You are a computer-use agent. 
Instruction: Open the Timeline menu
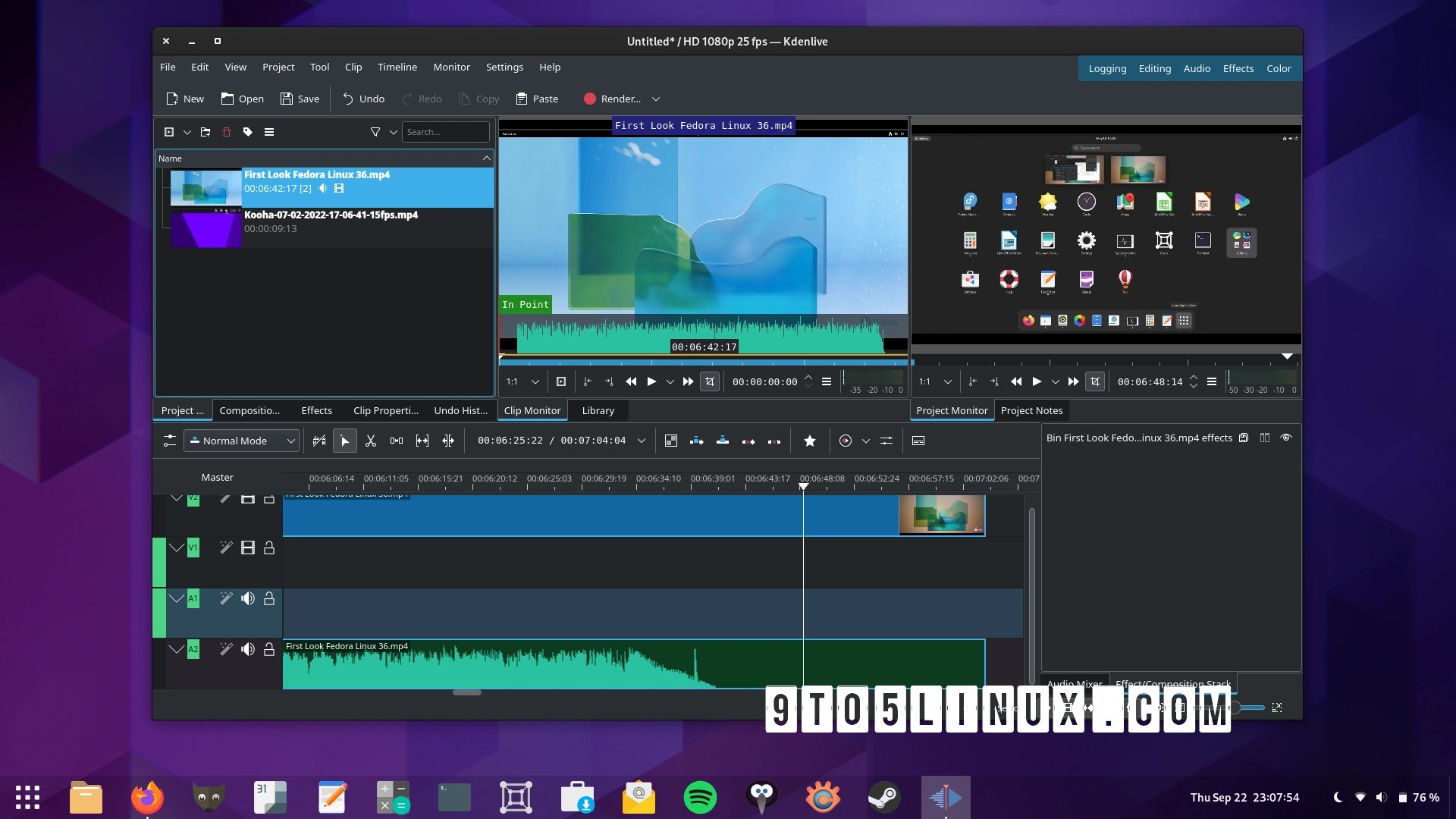pos(397,67)
